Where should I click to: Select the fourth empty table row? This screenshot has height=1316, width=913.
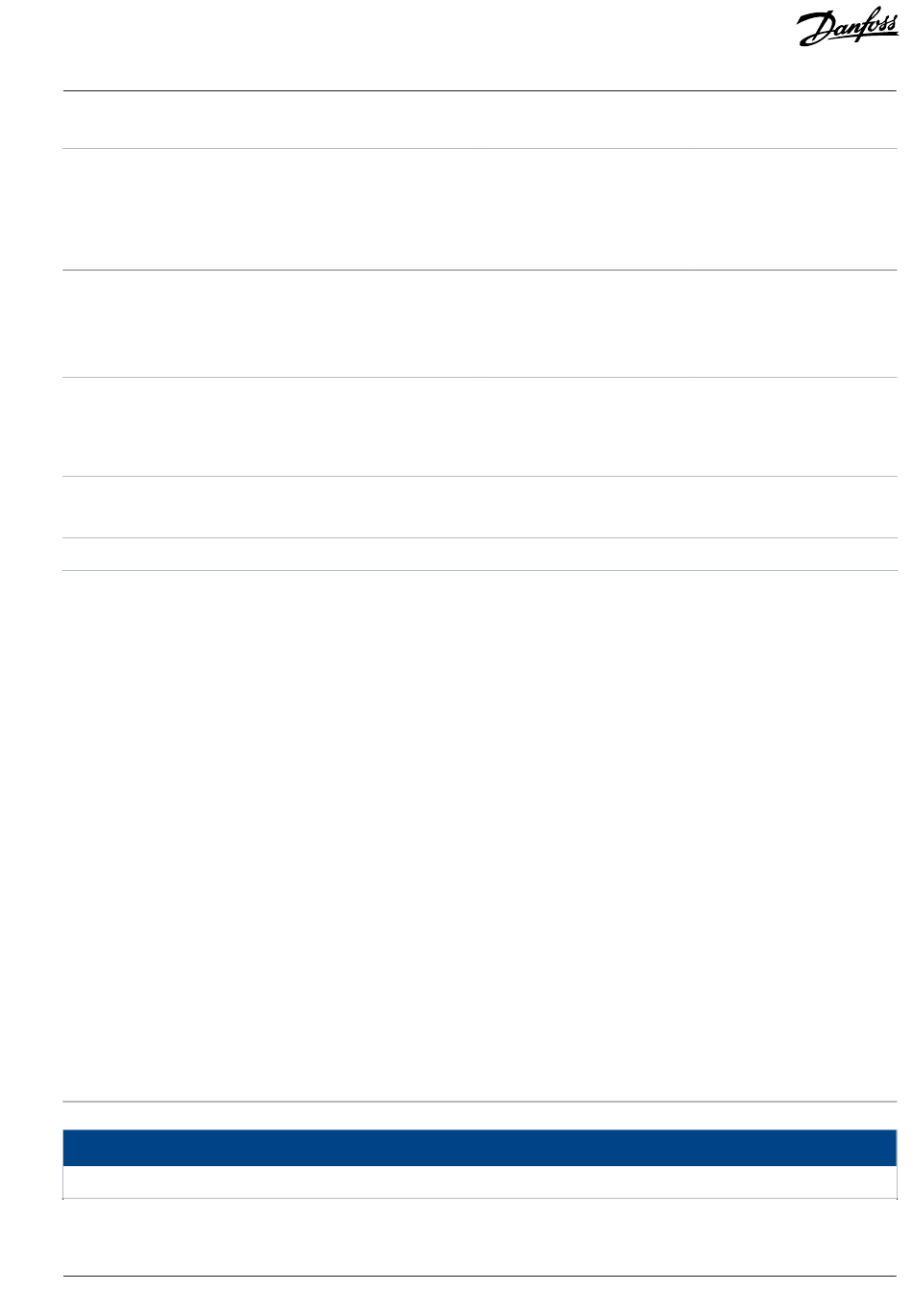(480, 427)
